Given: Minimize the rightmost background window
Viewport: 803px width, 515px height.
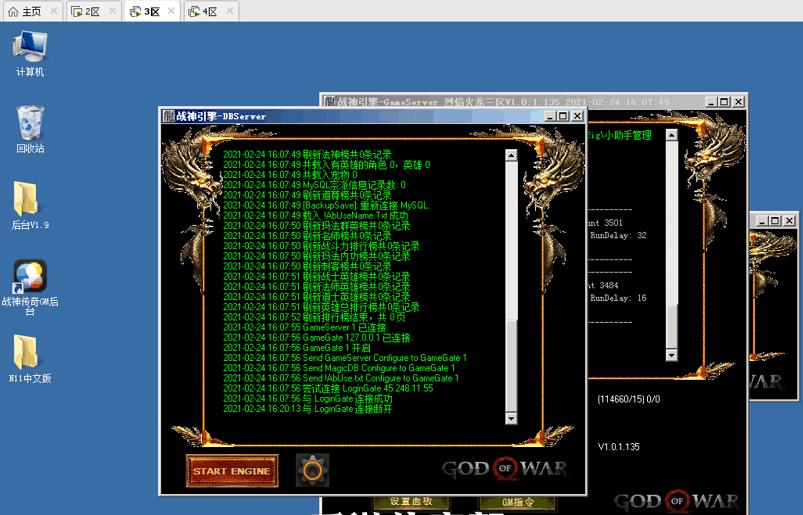Looking at the screenshot, I should 762,221.
